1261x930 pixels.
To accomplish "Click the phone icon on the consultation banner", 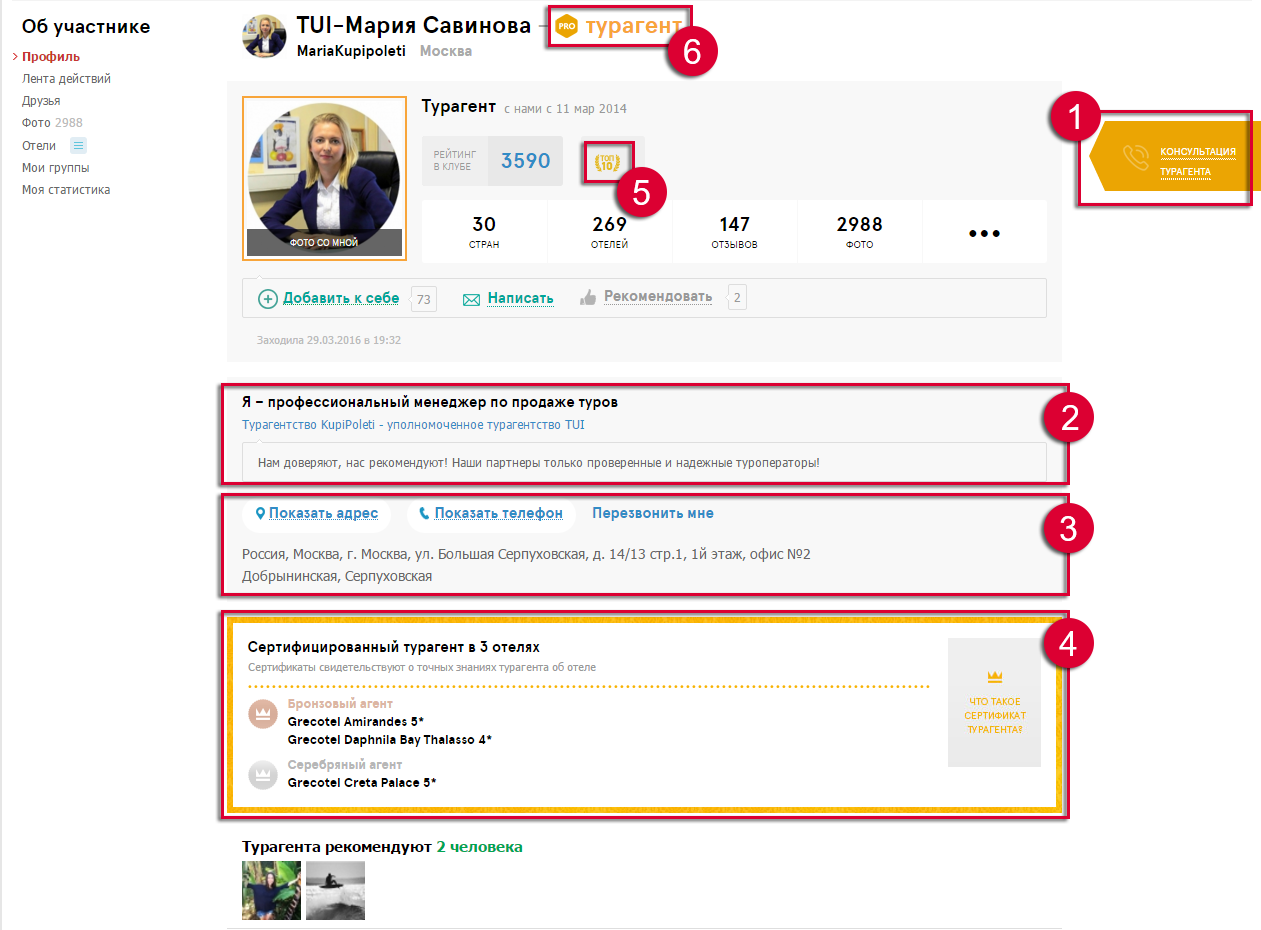I will point(1135,158).
